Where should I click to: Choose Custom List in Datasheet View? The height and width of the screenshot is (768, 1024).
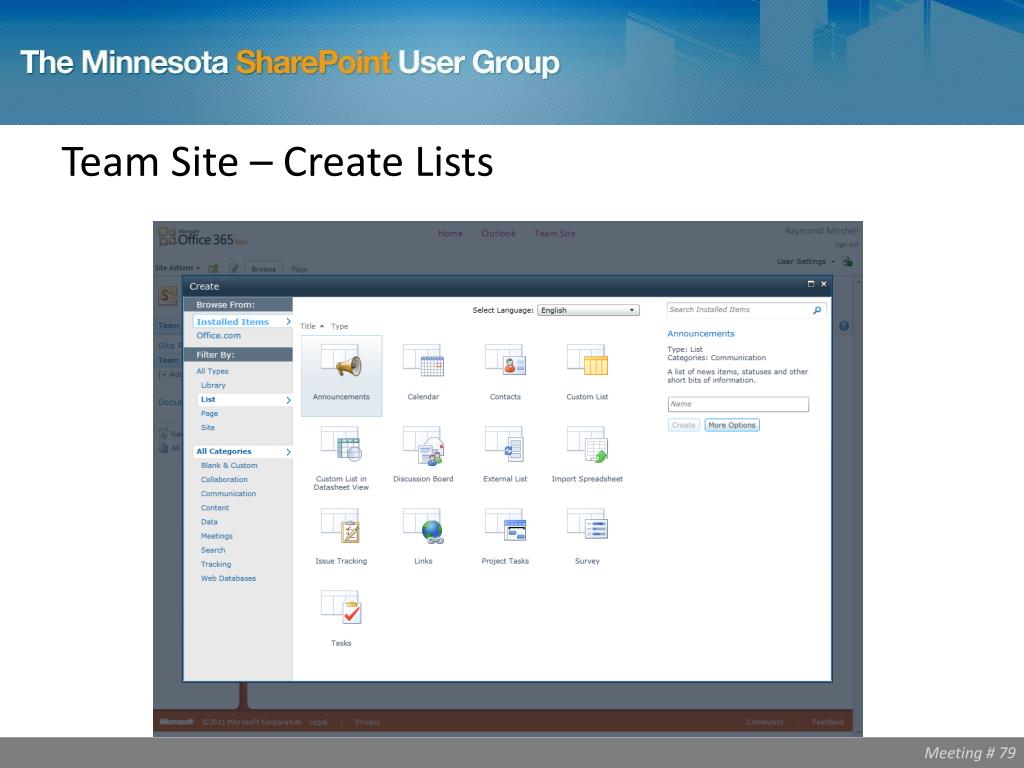(x=341, y=444)
